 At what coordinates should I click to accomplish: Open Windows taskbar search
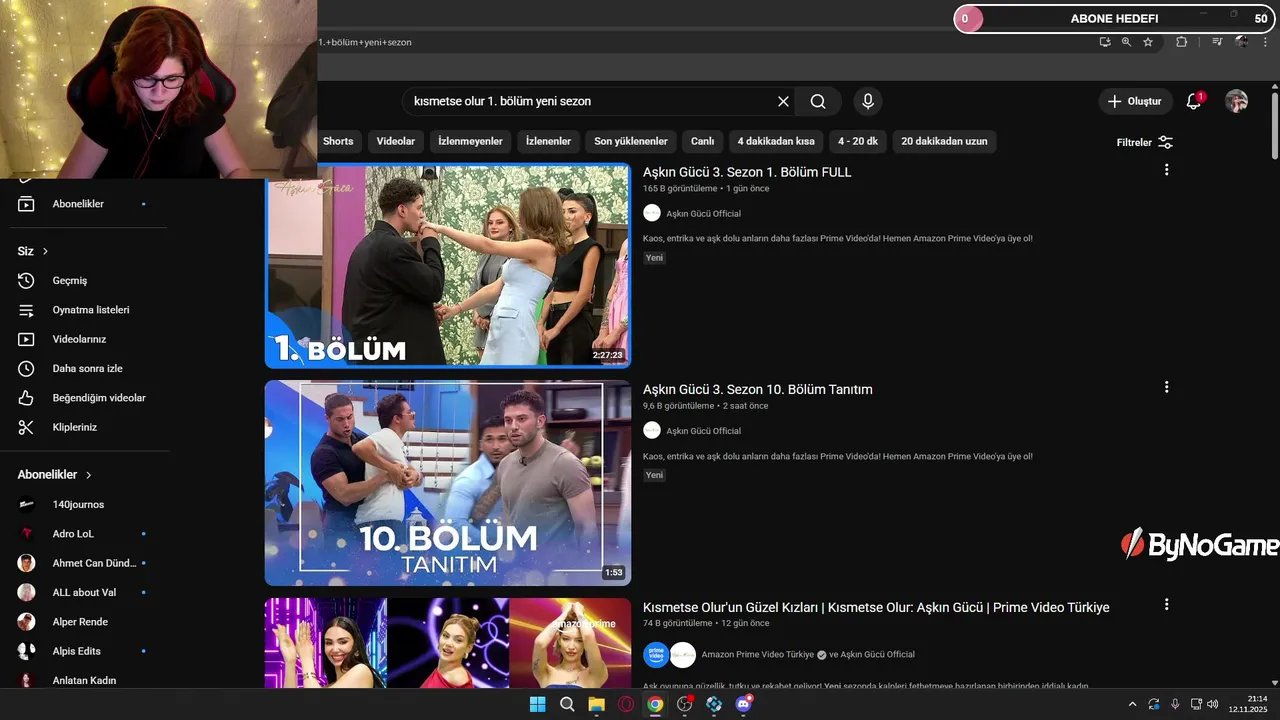click(x=567, y=704)
